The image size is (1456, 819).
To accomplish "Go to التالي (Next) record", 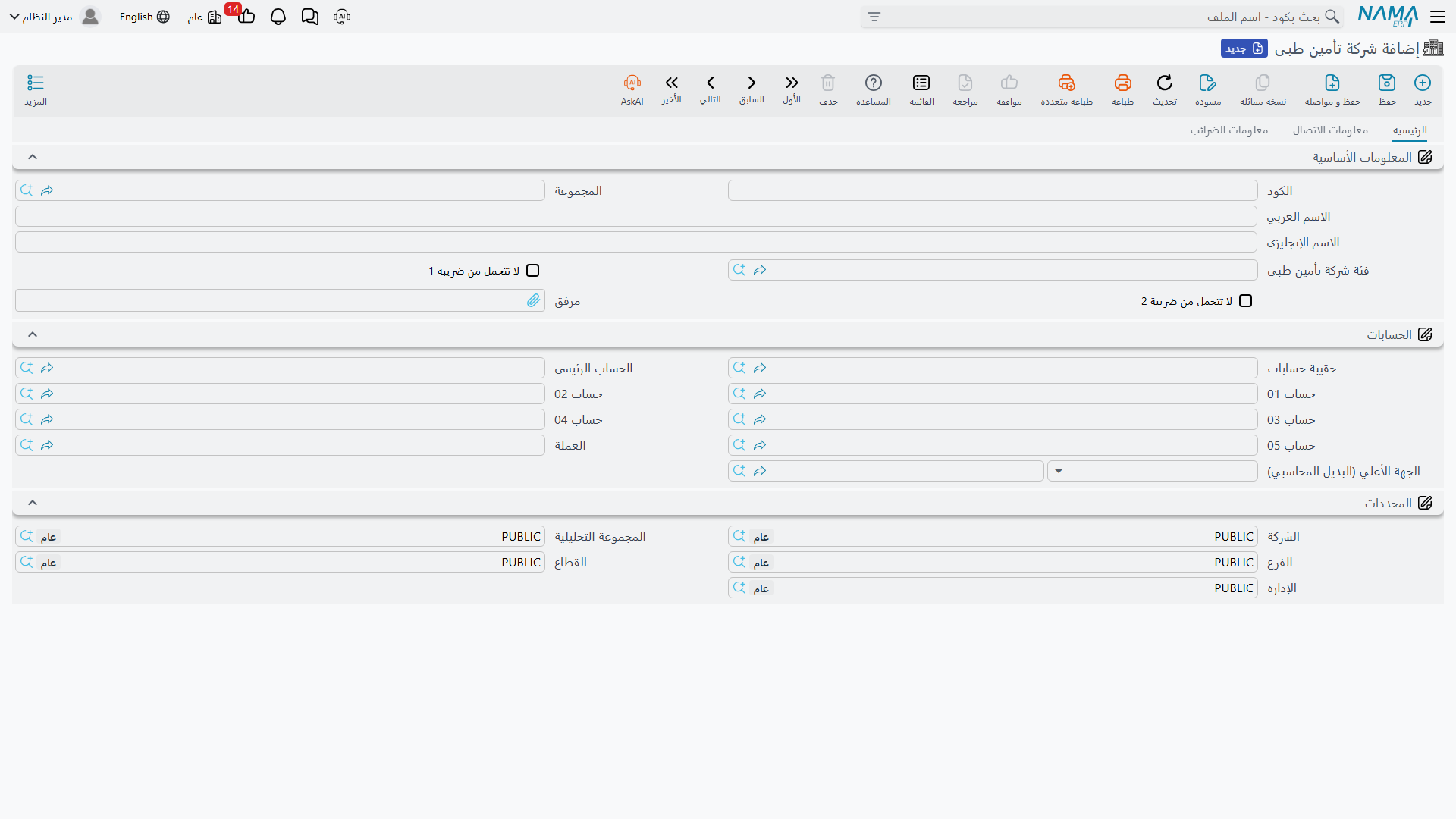I will [x=711, y=83].
